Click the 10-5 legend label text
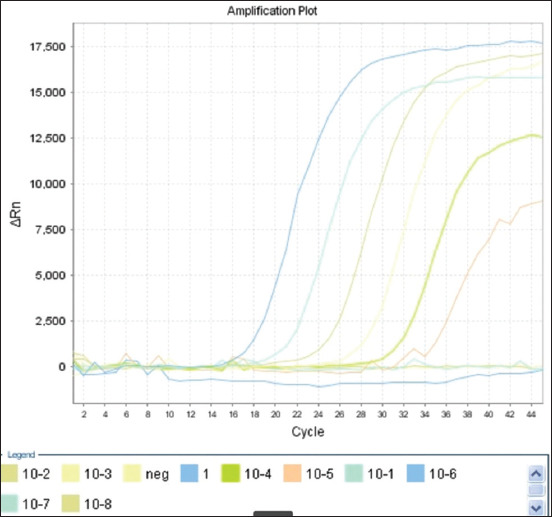The width and height of the screenshot is (552, 517). tap(320, 474)
